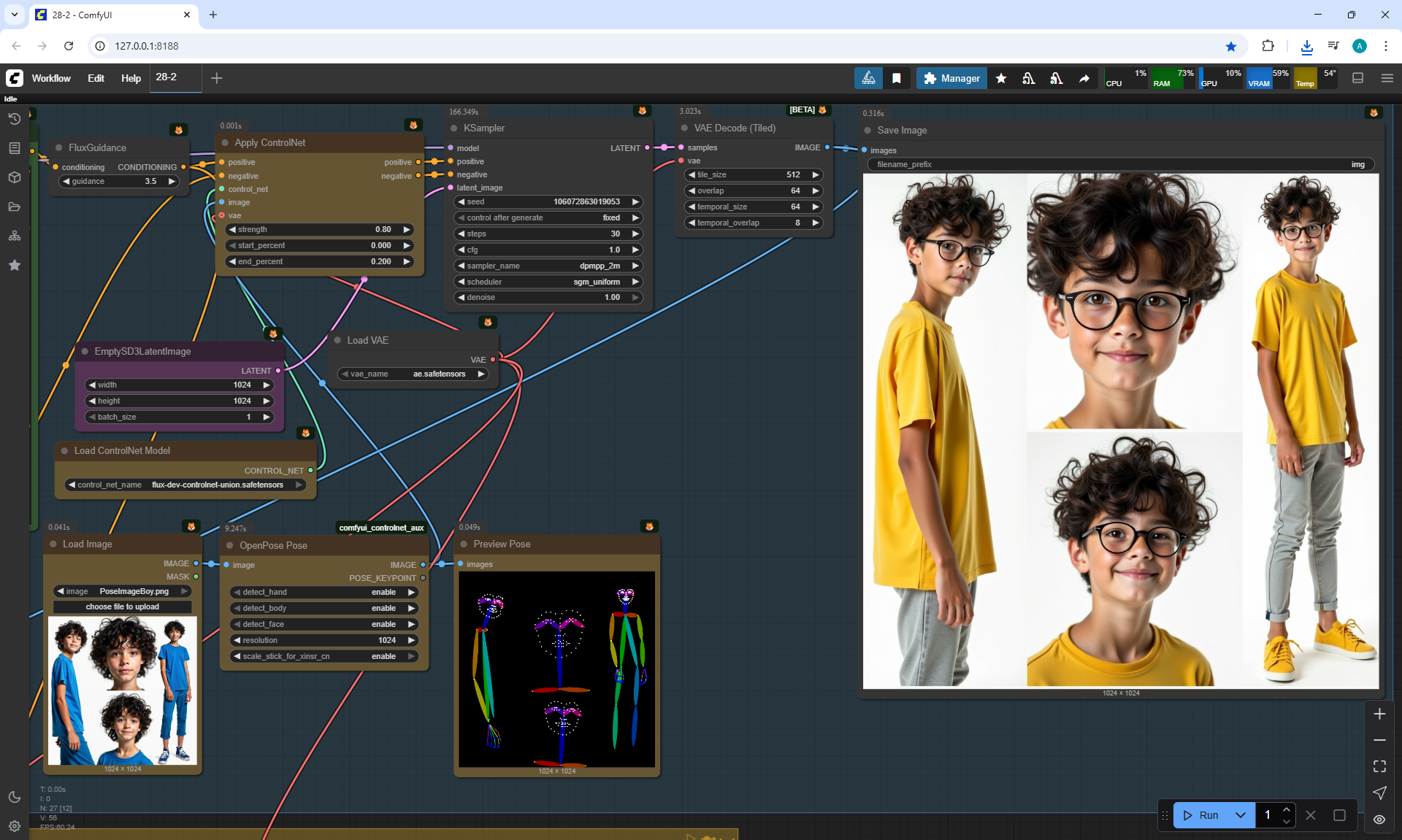Open the queue history sidebar icon
The height and width of the screenshot is (840, 1402).
tap(14, 119)
